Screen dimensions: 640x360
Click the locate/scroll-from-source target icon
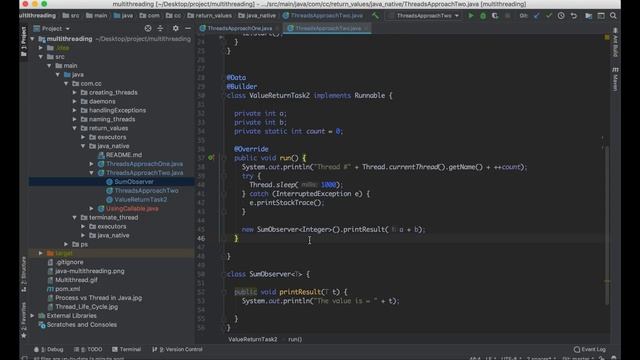(148, 29)
